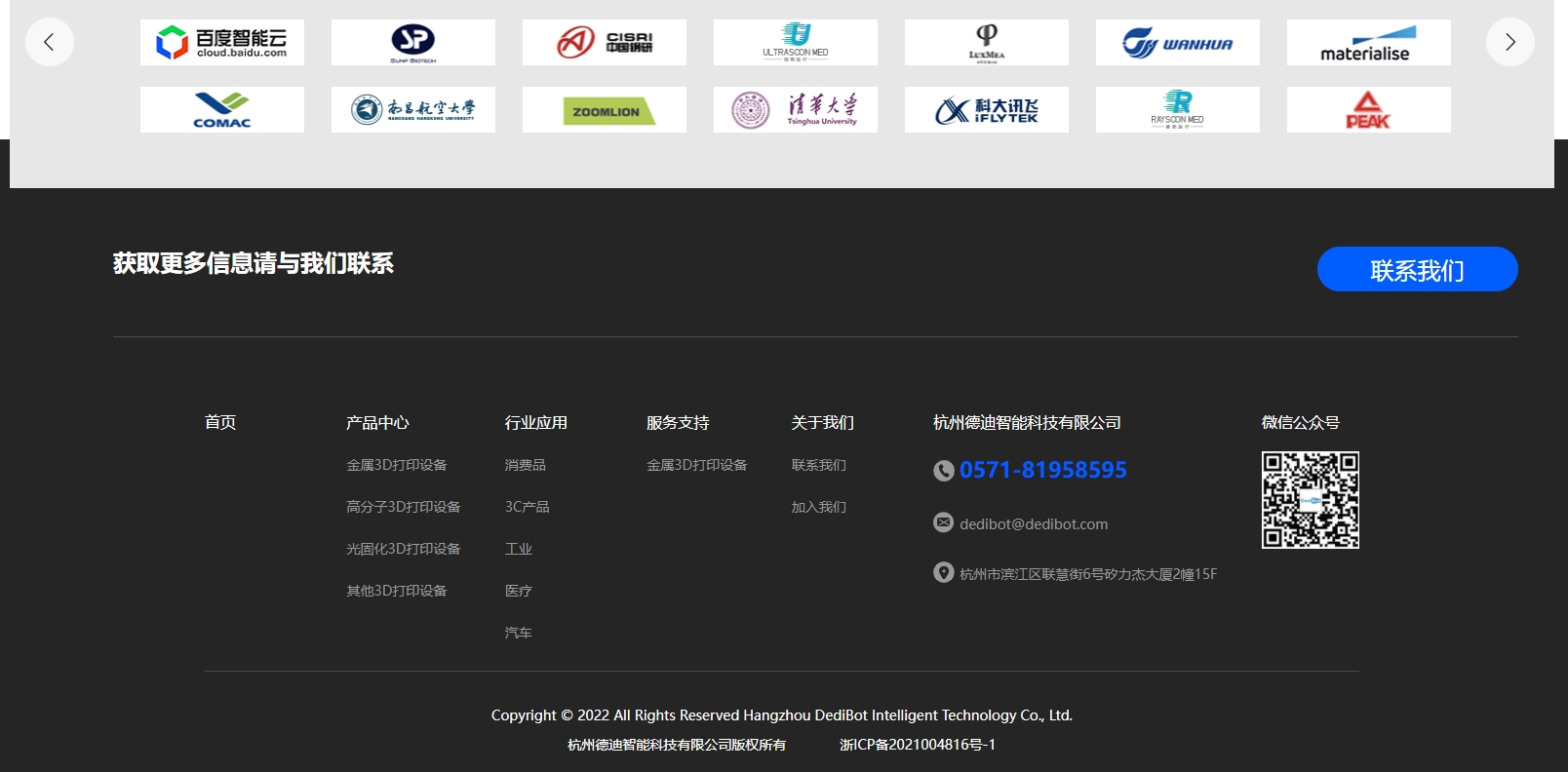This screenshot has height=772, width=1568.
Task: Open 光固化3D打印设备 link
Action: [x=403, y=549]
